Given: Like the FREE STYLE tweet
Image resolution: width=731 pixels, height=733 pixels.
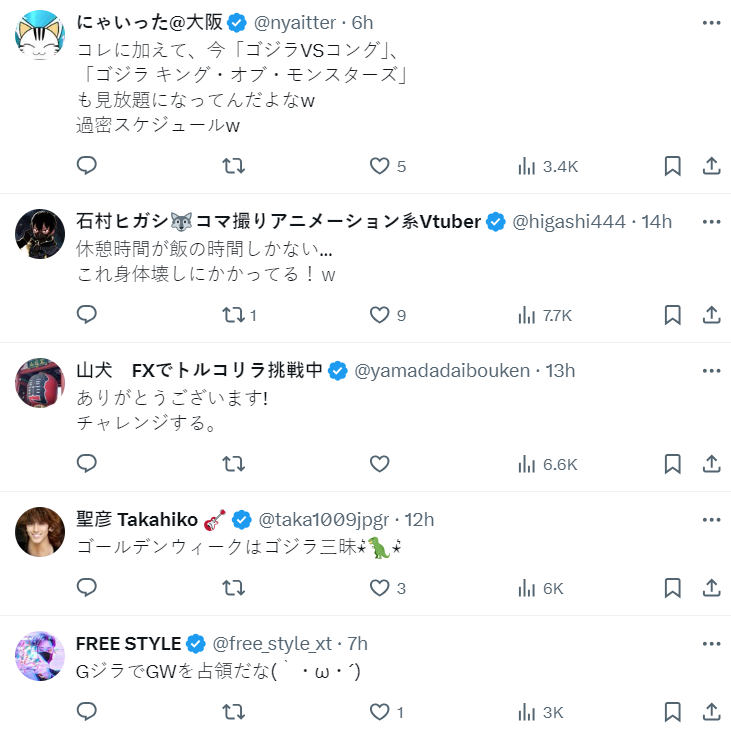Looking at the screenshot, I should point(379,712).
